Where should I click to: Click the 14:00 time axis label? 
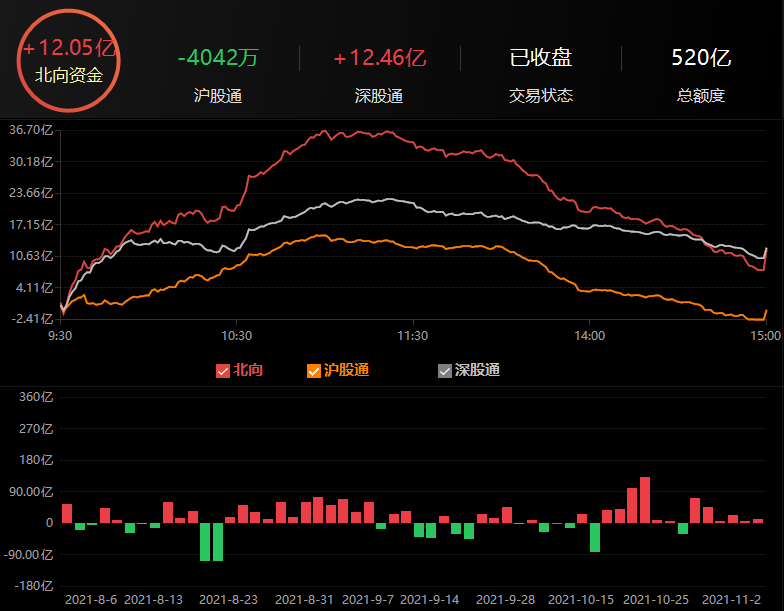point(589,336)
